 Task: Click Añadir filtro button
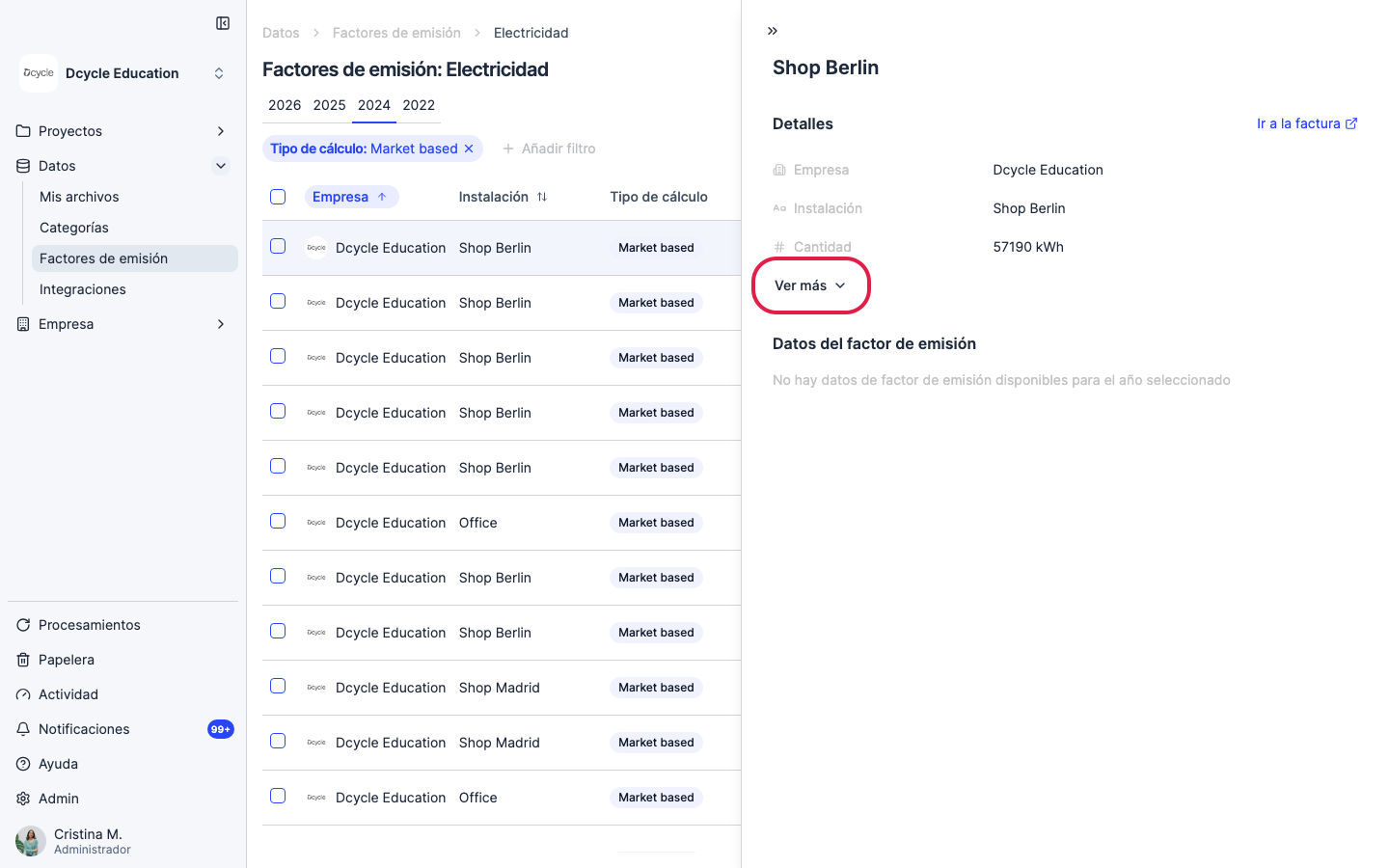click(x=549, y=149)
